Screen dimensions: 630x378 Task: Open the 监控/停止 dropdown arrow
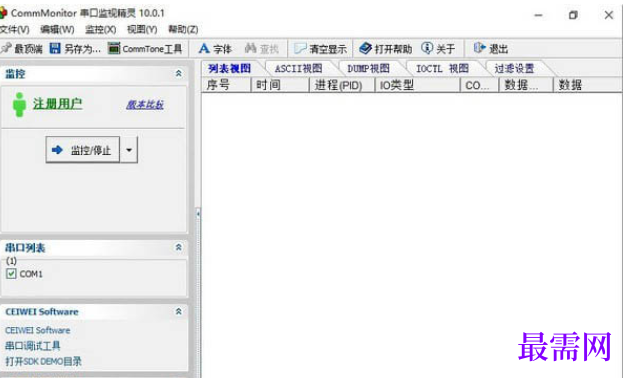(x=129, y=150)
